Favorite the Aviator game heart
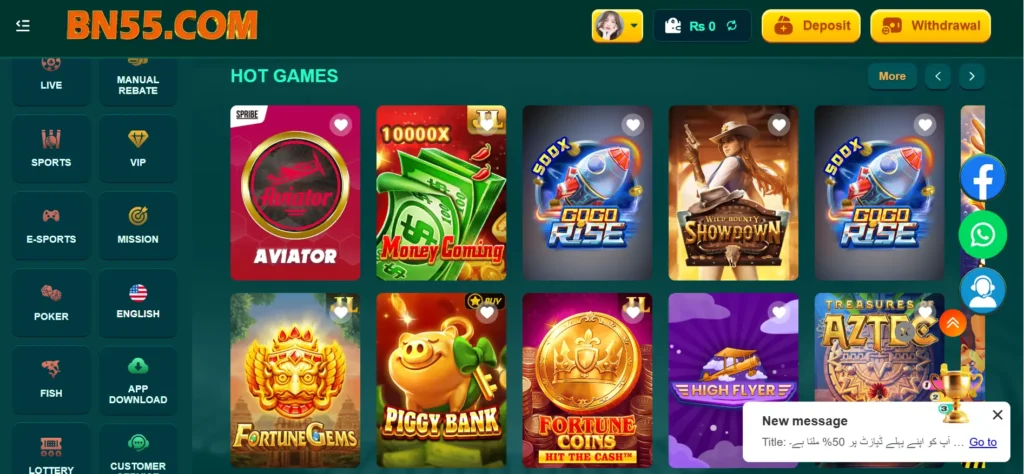Viewport: 1024px width, 474px height. 340,125
